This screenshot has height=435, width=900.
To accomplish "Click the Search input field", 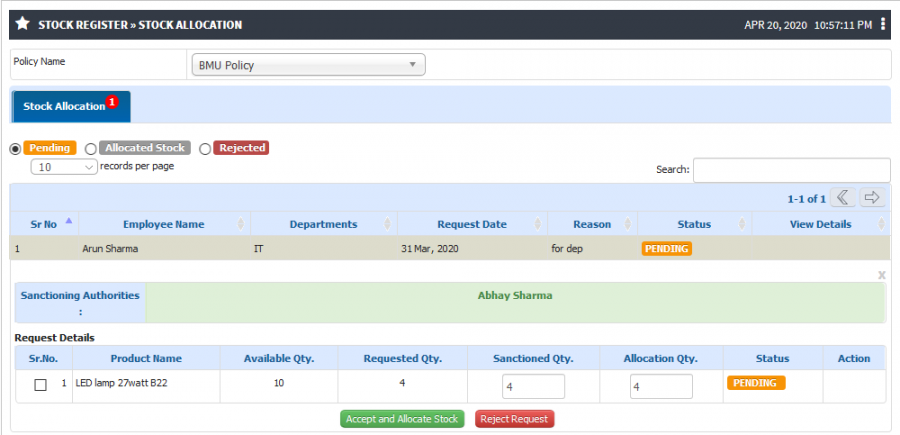I will [792, 170].
